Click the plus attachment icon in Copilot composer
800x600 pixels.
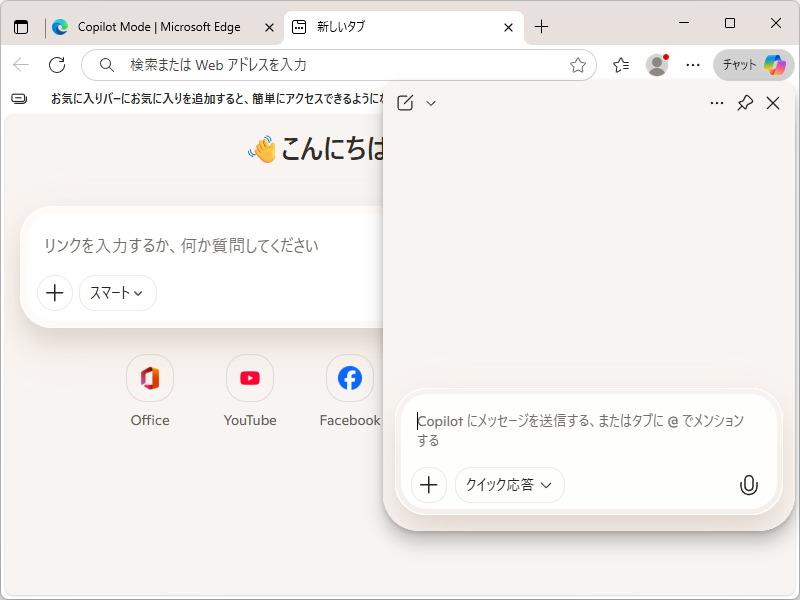pos(428,484)
